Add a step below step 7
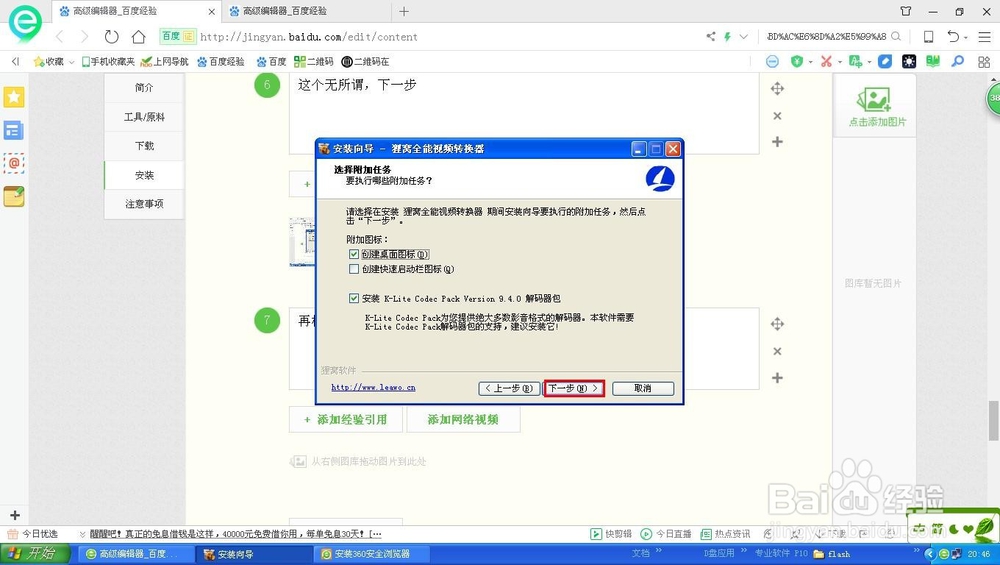 point(777,378)
